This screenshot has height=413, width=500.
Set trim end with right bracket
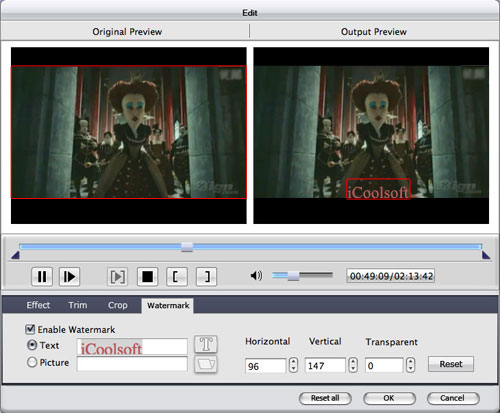206,277
